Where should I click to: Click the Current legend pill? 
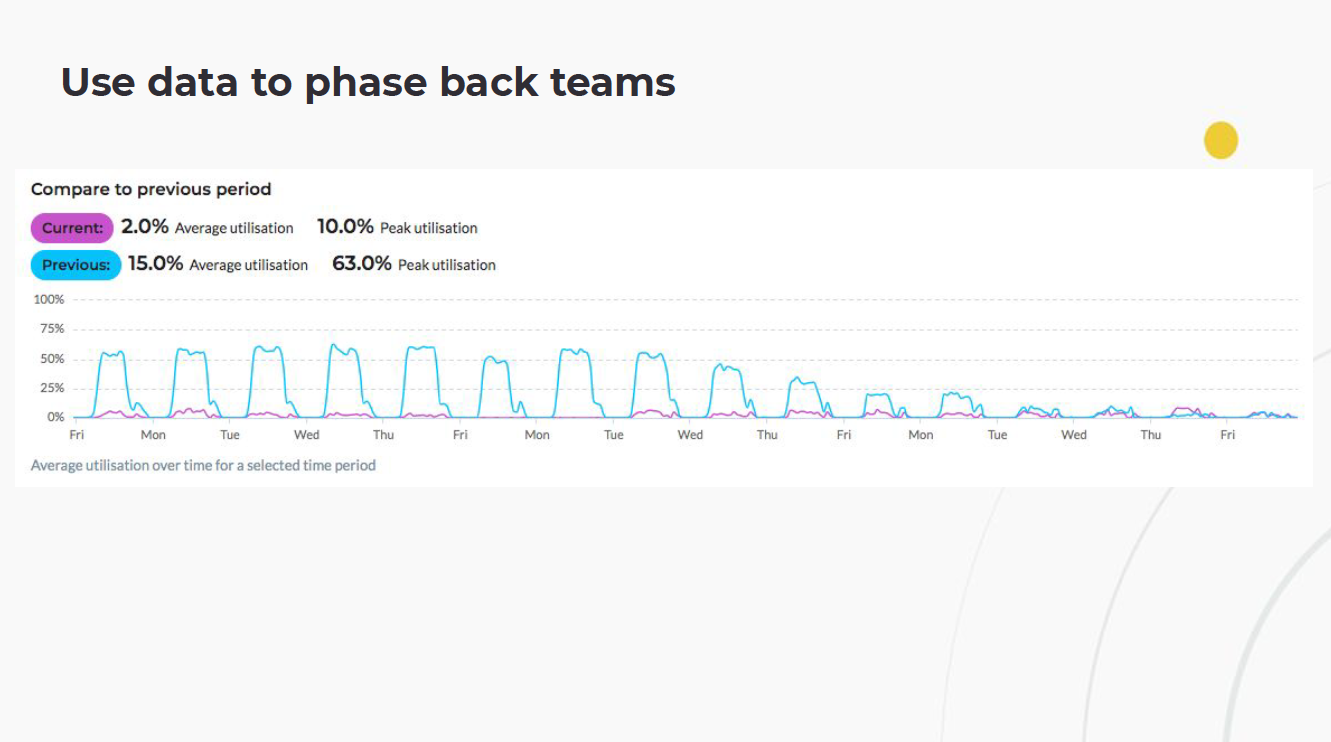tap(72, 228)
